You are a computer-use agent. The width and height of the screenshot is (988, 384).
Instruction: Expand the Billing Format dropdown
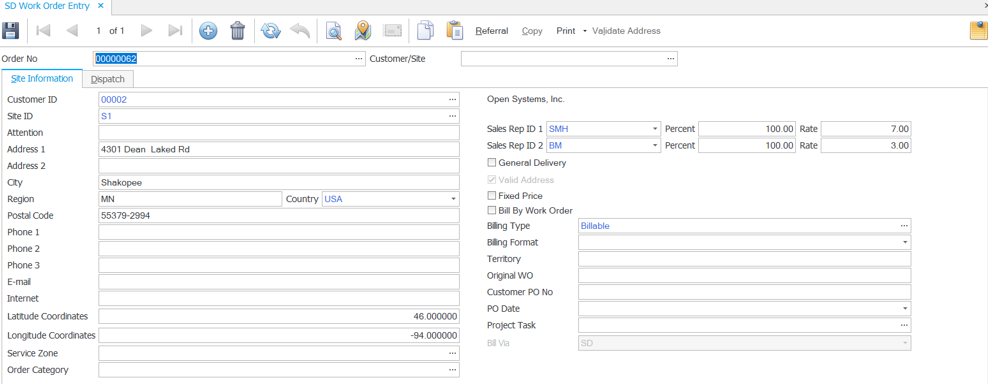[905, 242]
